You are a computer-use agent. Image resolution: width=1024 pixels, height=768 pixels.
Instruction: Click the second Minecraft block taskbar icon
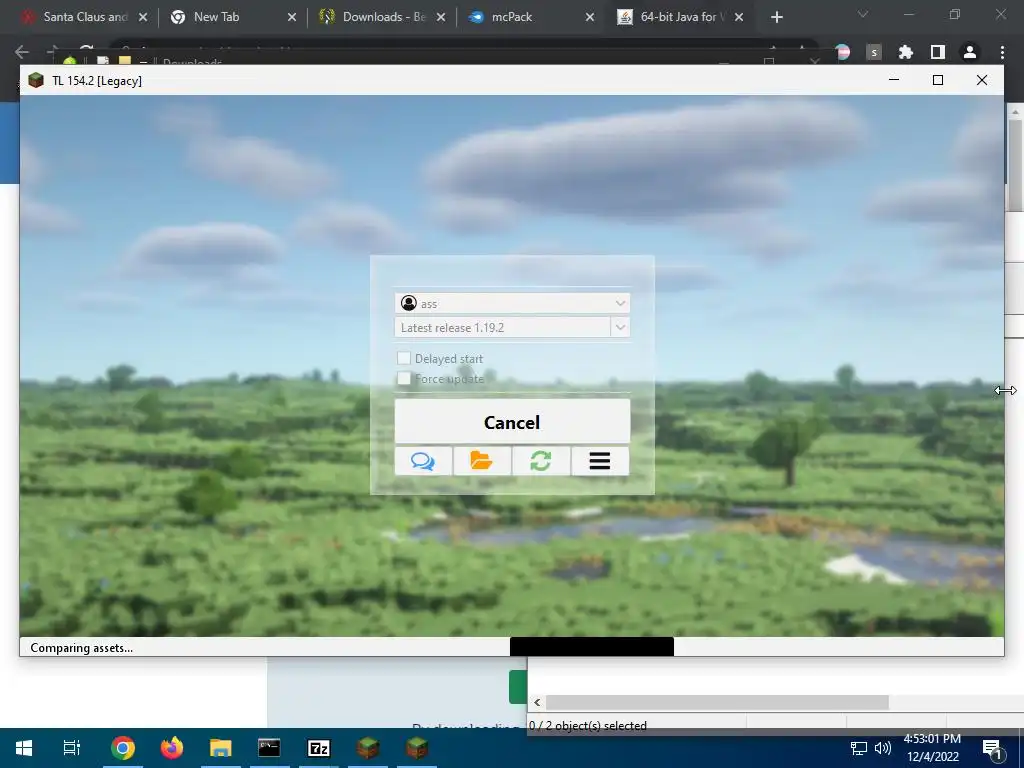(x=417, y=748)
